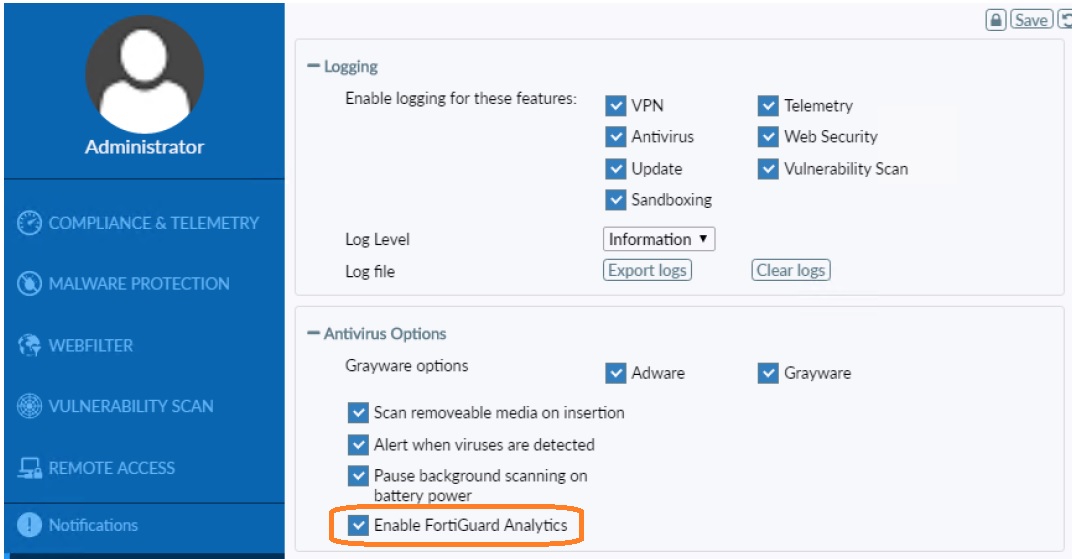Click the Export logs button
The image size is (1072, 559).
(647, 270)
